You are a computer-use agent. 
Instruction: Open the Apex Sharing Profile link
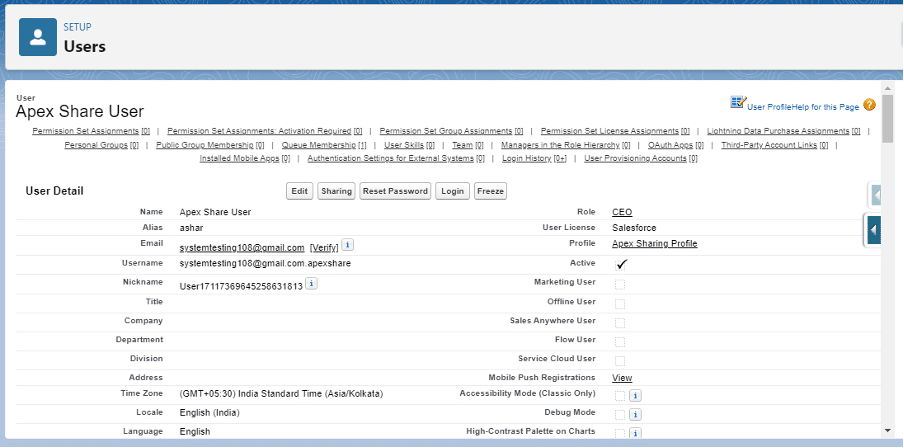tap(654, 244)
